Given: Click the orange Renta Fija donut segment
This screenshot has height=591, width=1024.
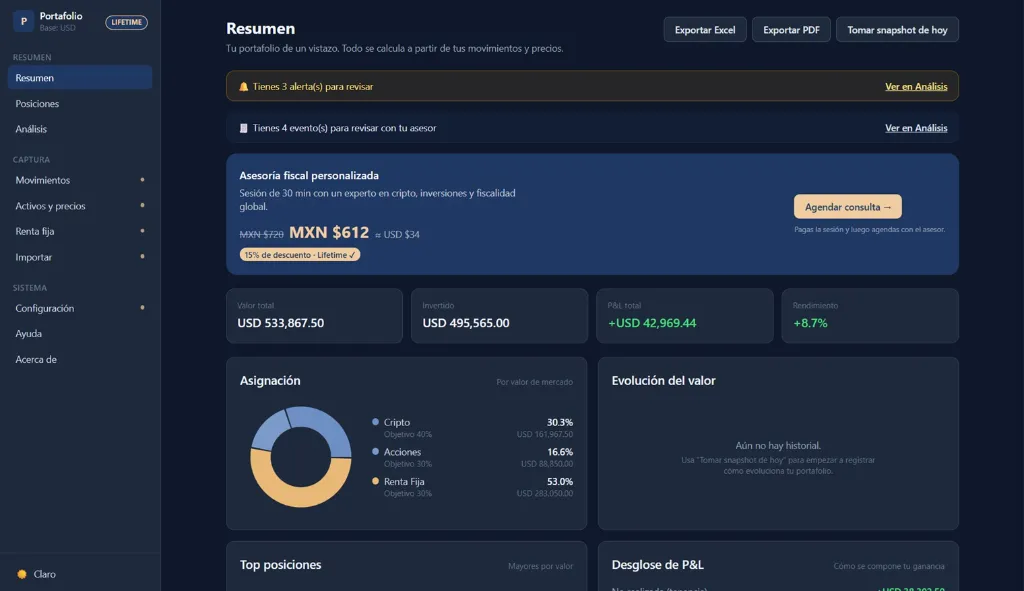Looking at the screenshot, I should coord(301,499).
